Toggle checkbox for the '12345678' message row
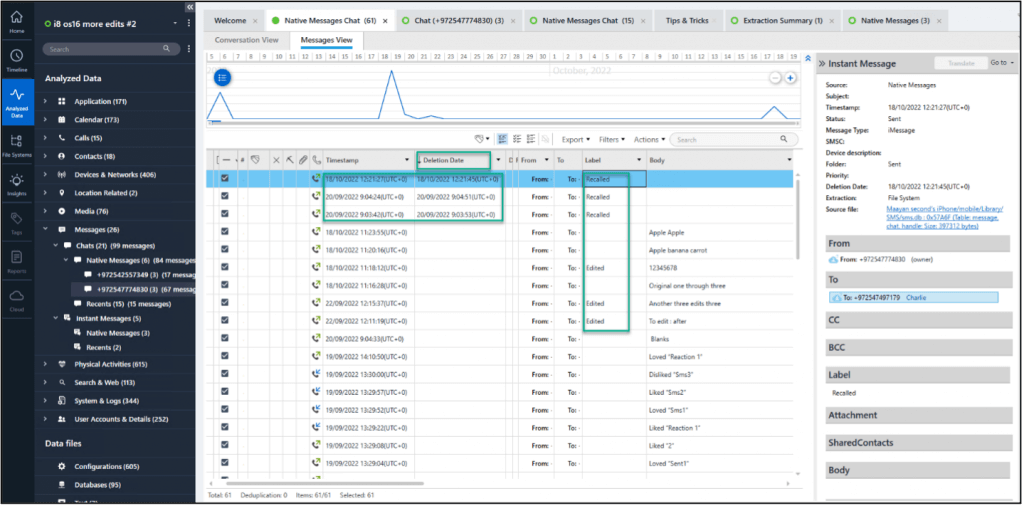The height and width of the screenshot is (506, 1024). [x=225, y=267]
